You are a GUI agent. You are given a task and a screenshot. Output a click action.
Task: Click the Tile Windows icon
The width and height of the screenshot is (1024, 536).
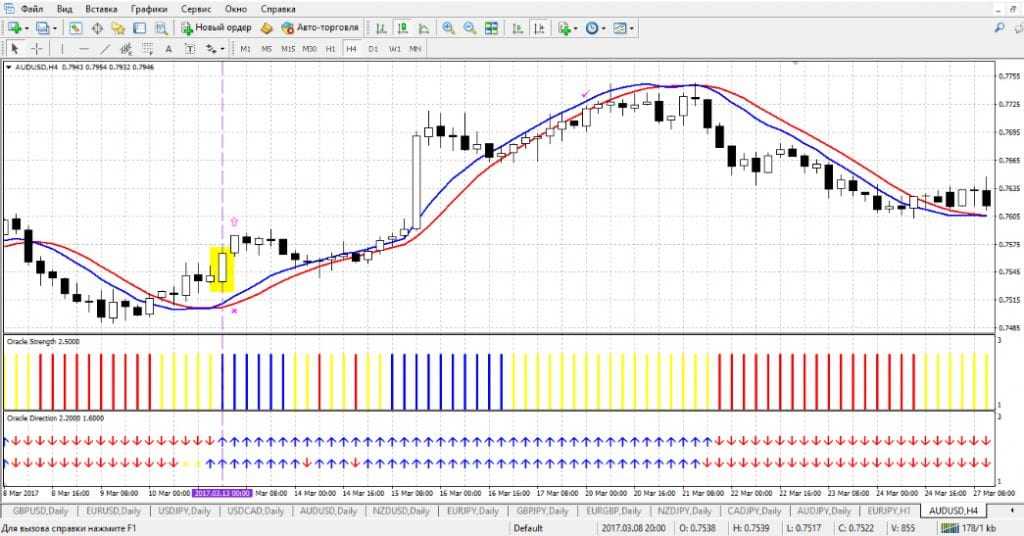point(491,28)
